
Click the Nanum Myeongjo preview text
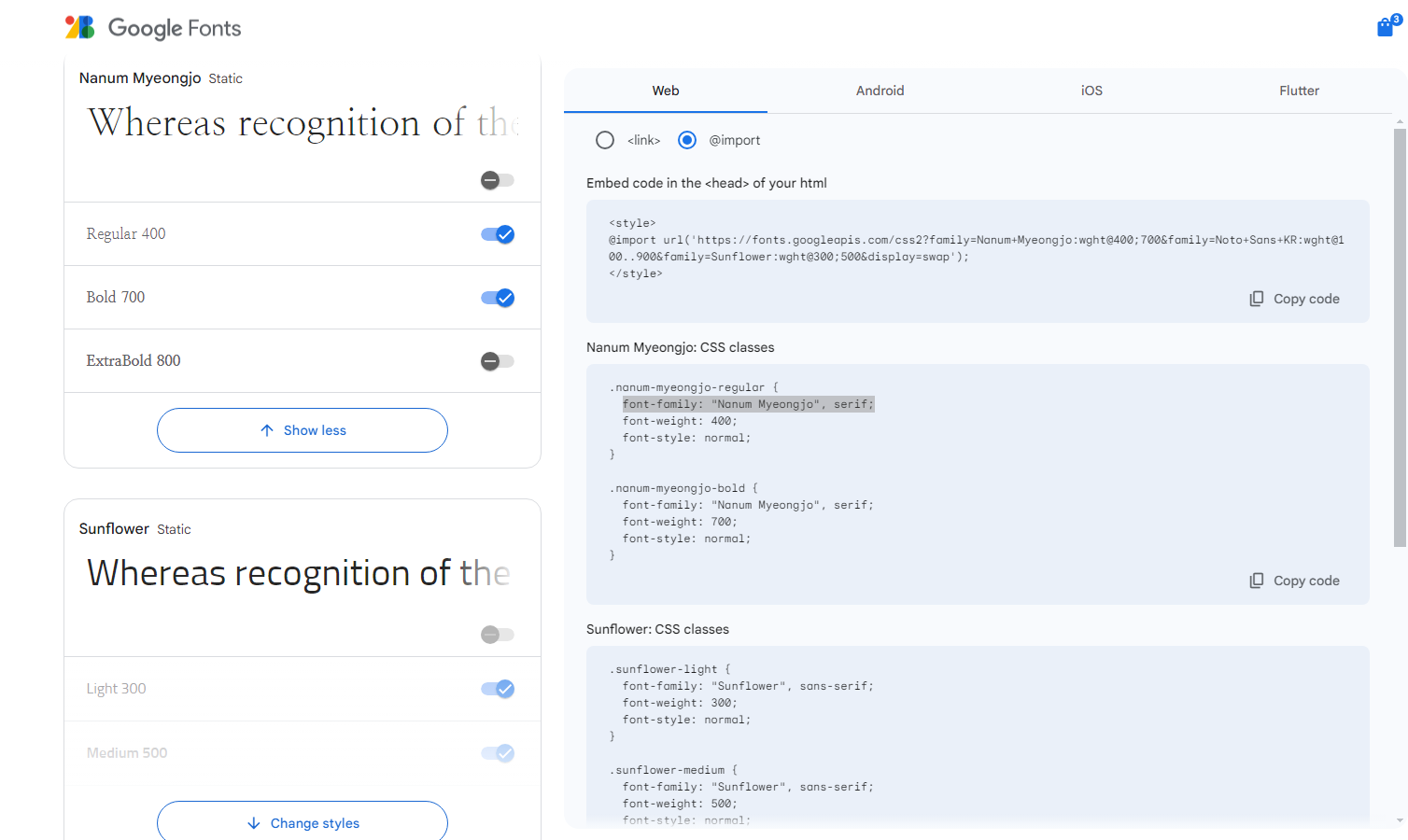coord(303,123)
